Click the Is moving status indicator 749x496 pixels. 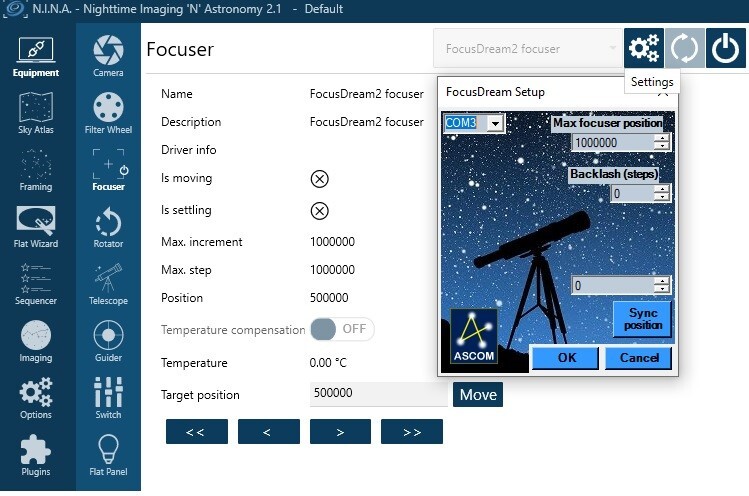(x=320, y=179)
